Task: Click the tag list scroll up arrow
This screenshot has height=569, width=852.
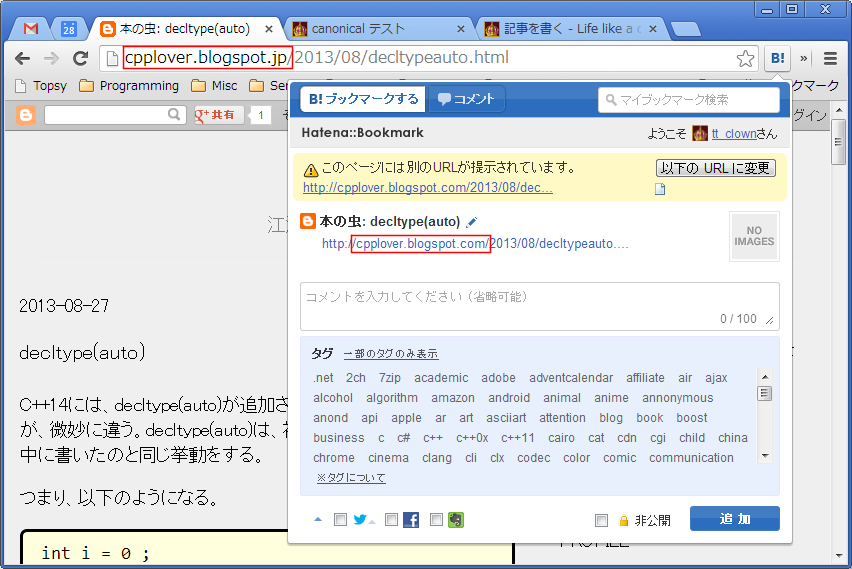Action: (765, 377)
